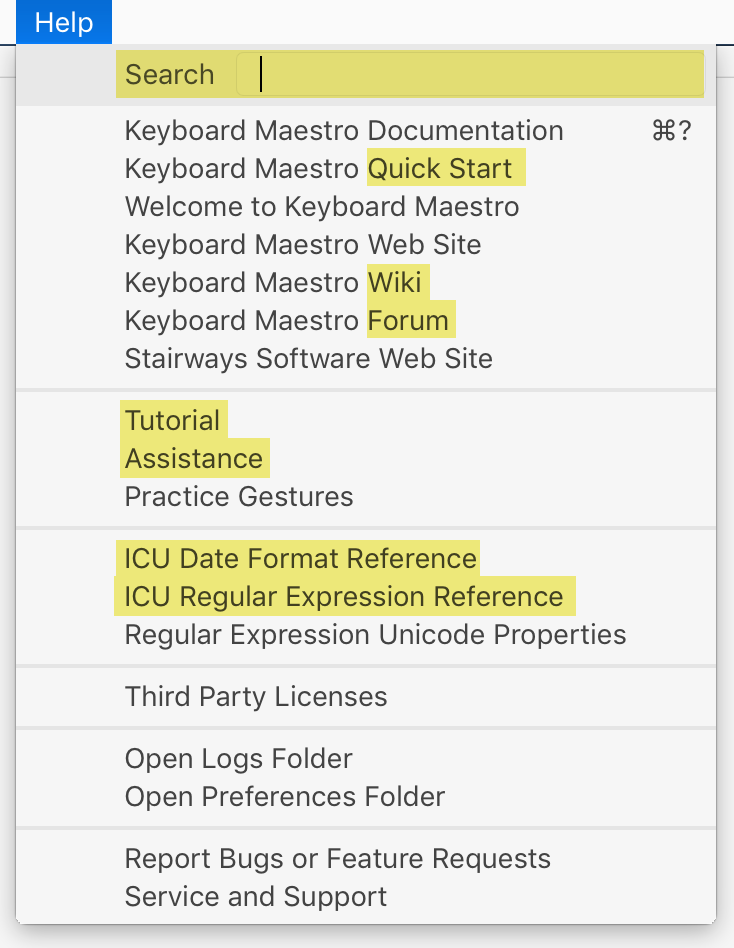Report Bugs or Feature Requests
Viewport: 734px width, 948px height.
click(336, 858)
